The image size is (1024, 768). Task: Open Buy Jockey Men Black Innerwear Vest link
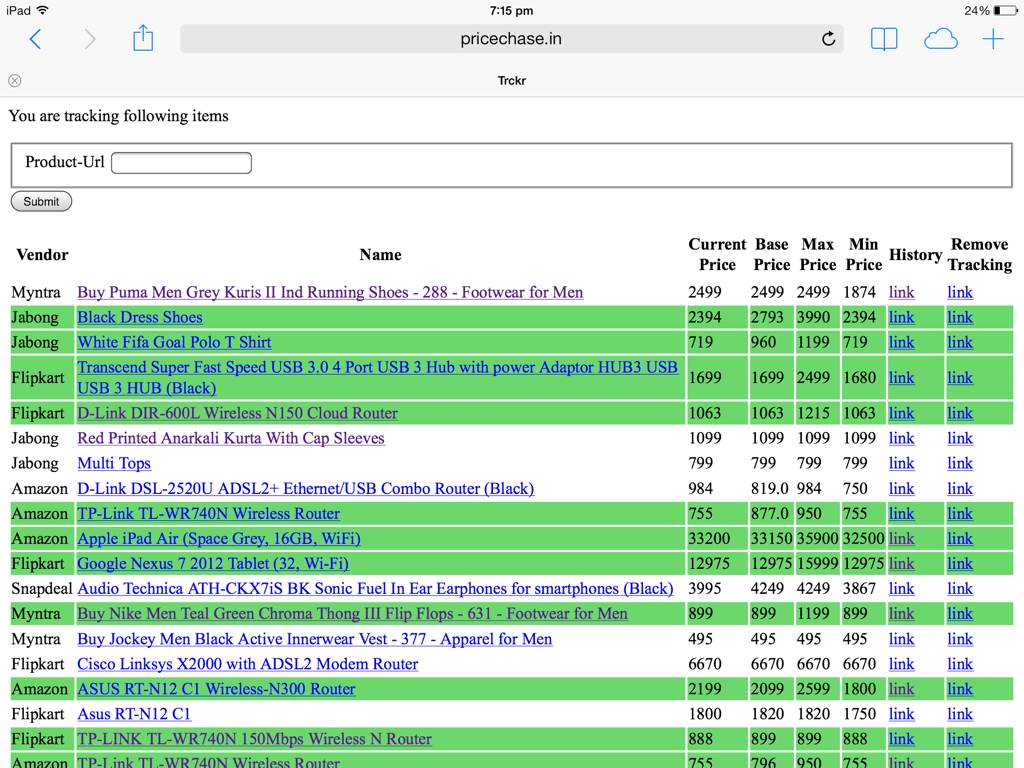(x=314, y=639)
